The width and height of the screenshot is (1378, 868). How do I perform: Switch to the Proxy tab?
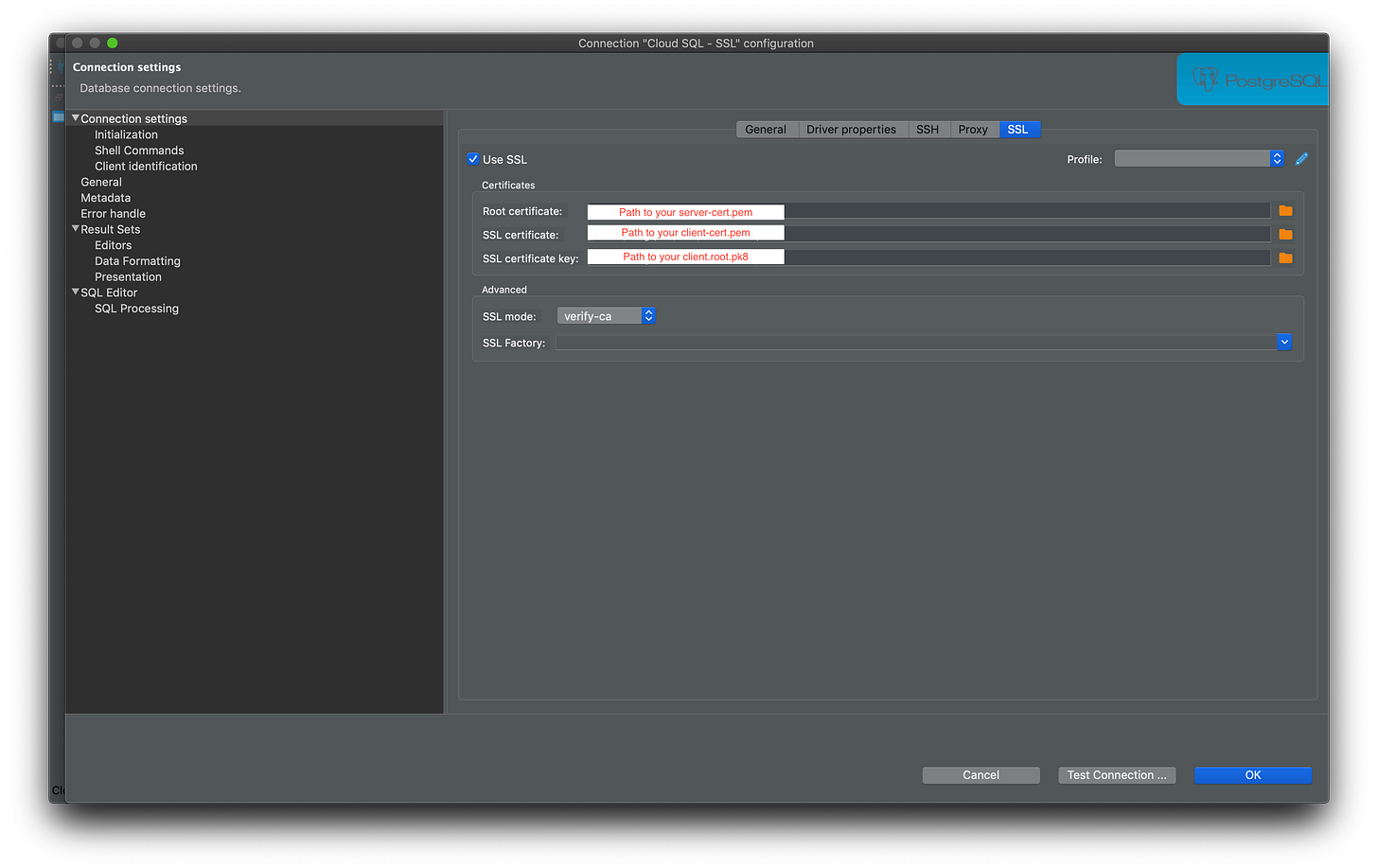(974, 129)
